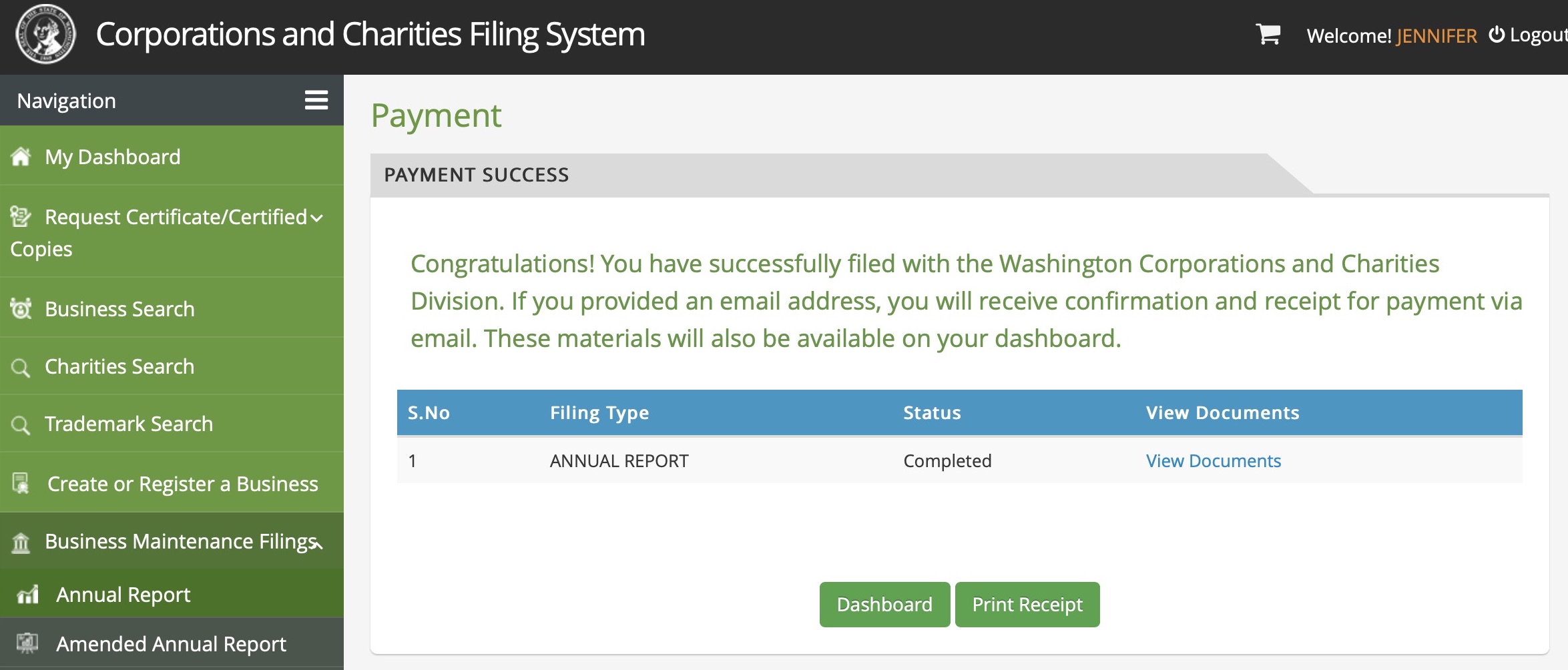Click the My Dashboard home icon

(21, 157)
